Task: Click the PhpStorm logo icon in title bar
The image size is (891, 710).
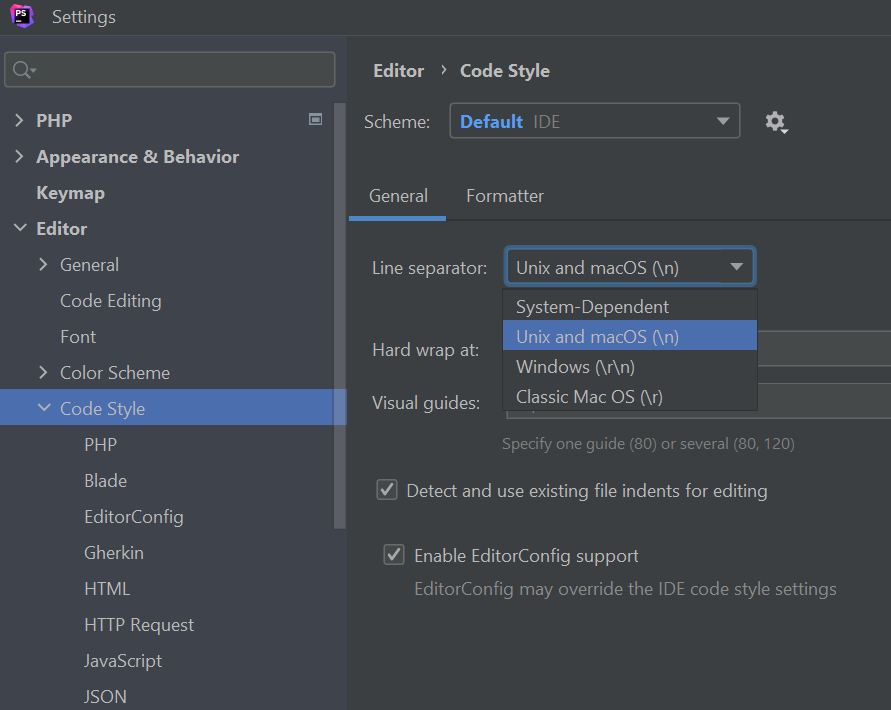Action: [22, 17]
